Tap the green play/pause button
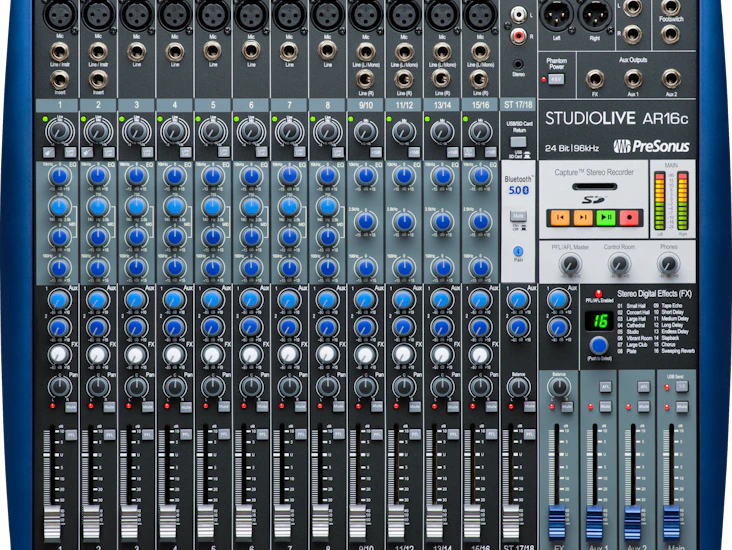Screen dimensions: 732x550 [606, 218]
